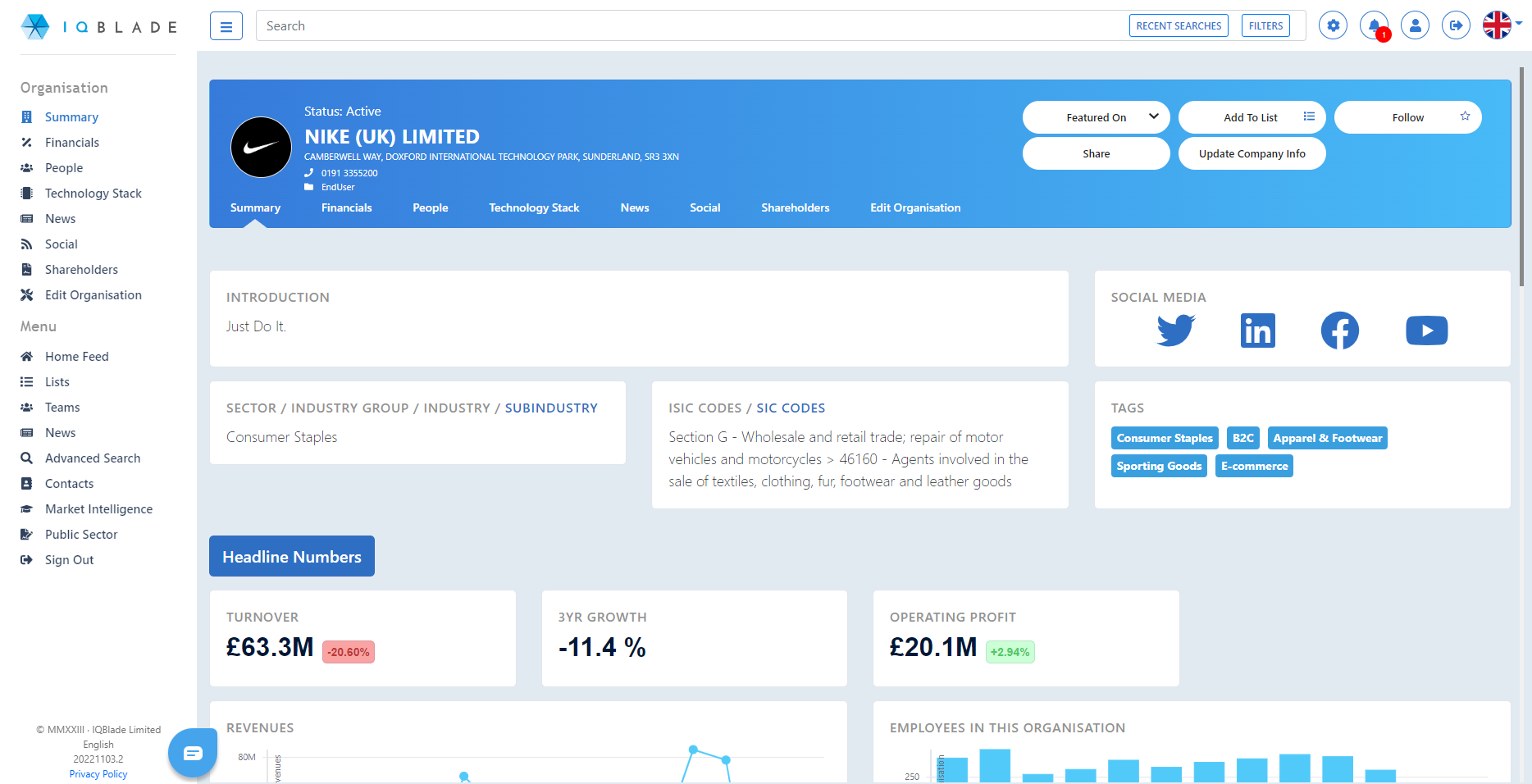Click the Edit Organisation tools icon

tap(26, 295)
